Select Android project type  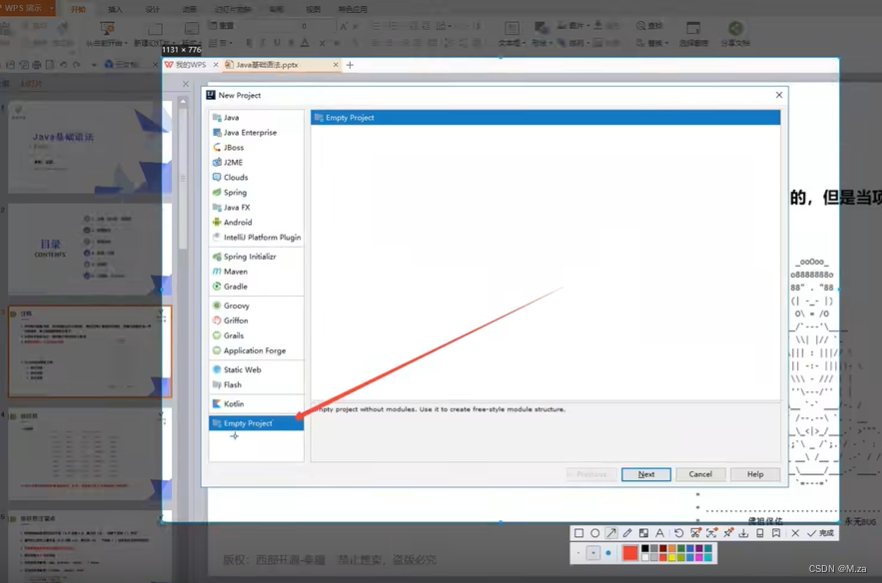point(256,222)
